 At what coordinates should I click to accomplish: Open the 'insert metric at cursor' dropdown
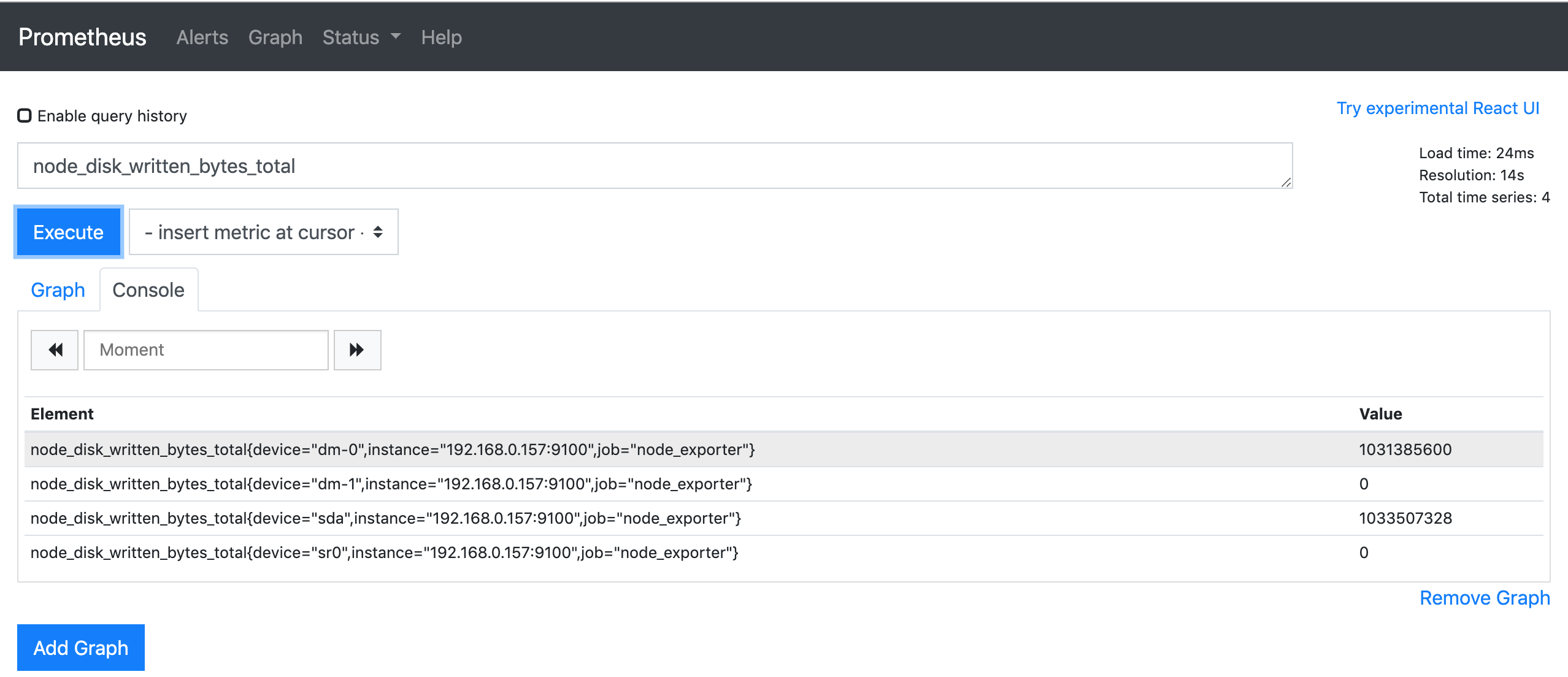263,232
